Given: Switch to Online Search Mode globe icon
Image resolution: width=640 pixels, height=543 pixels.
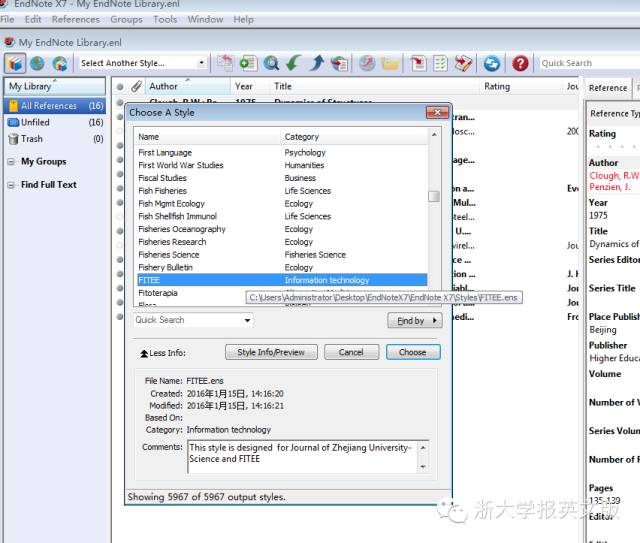Looking at the screenshot, I should coord(37,63).
